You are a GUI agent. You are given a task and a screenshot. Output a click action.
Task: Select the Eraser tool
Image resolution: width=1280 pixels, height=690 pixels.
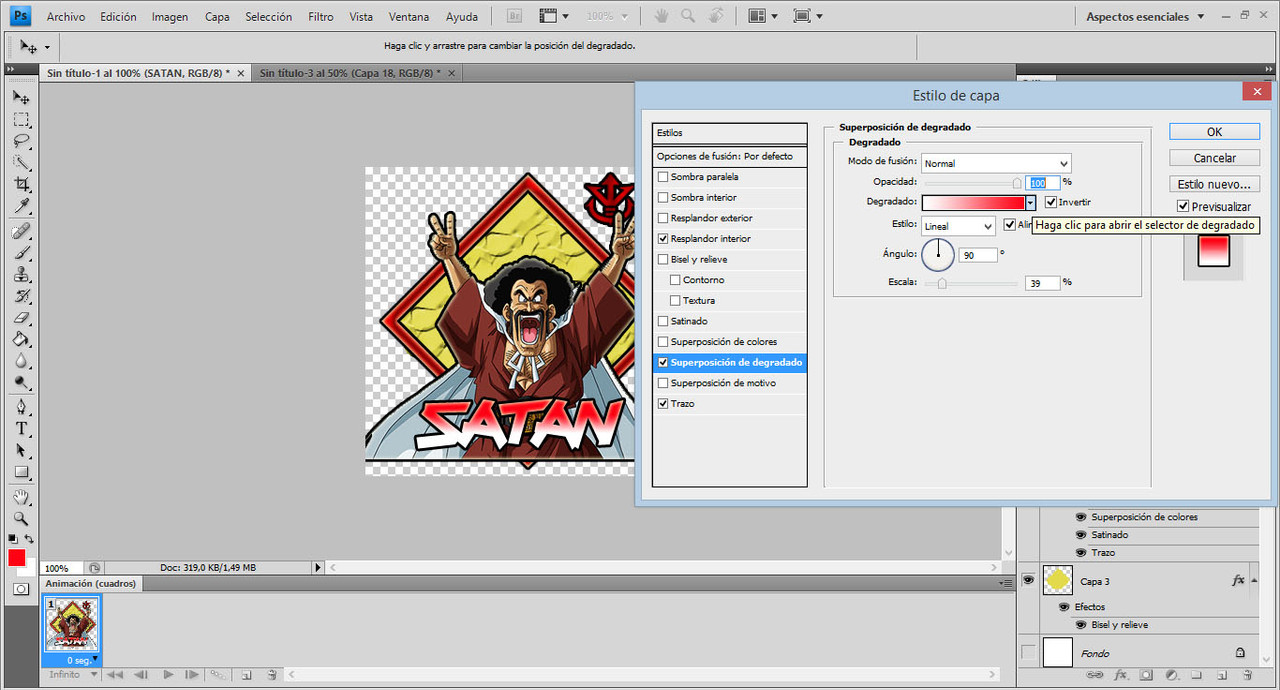tap(21, 318)
